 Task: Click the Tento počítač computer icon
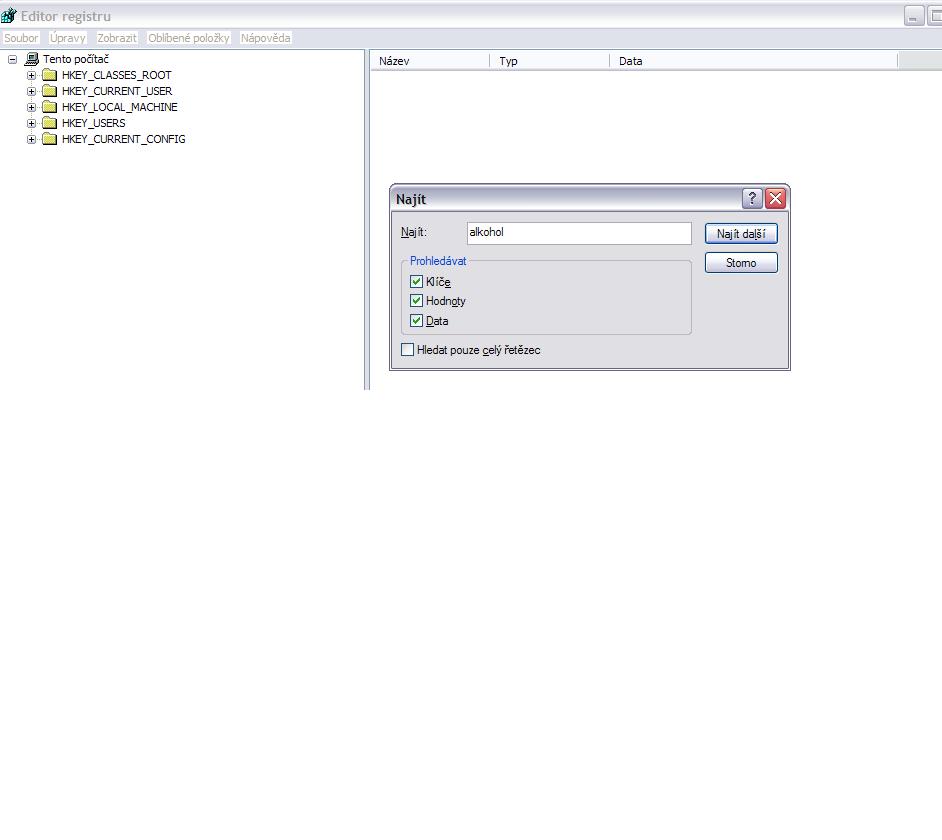coord(31,59)
